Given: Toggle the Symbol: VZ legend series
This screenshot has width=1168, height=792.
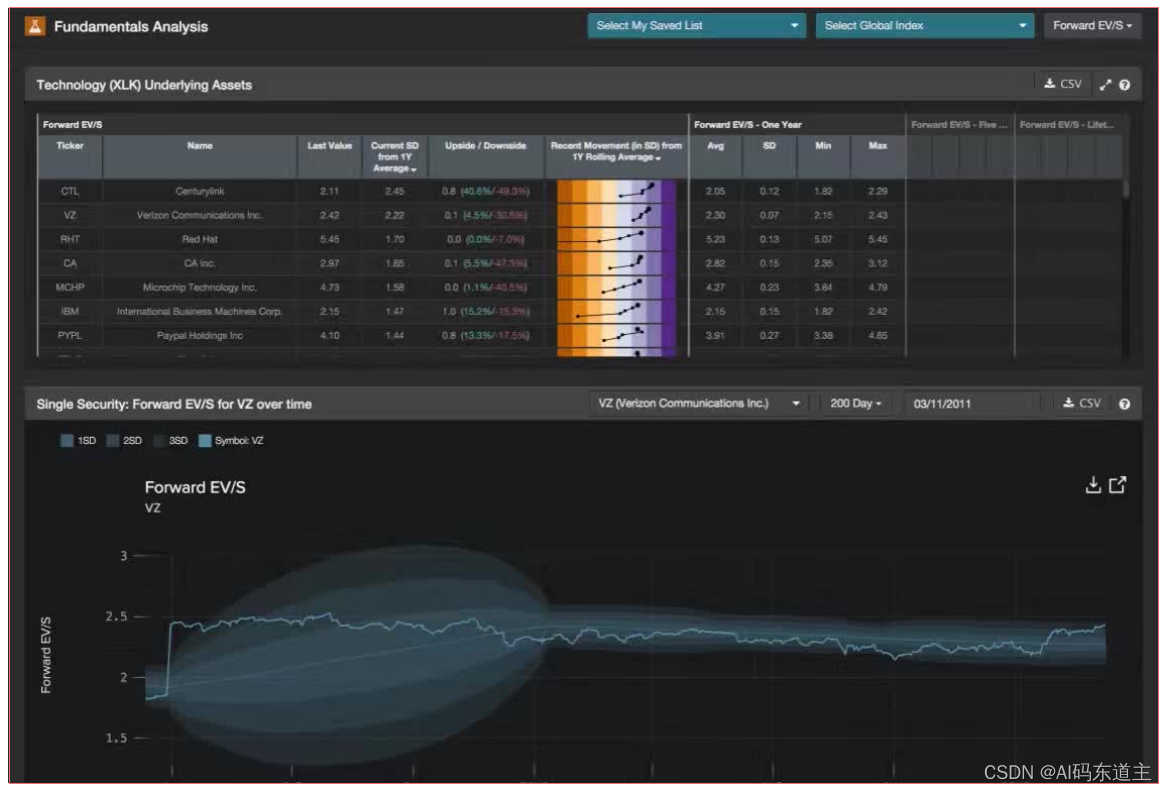Looking at the screenshot, I should point(232,440).
